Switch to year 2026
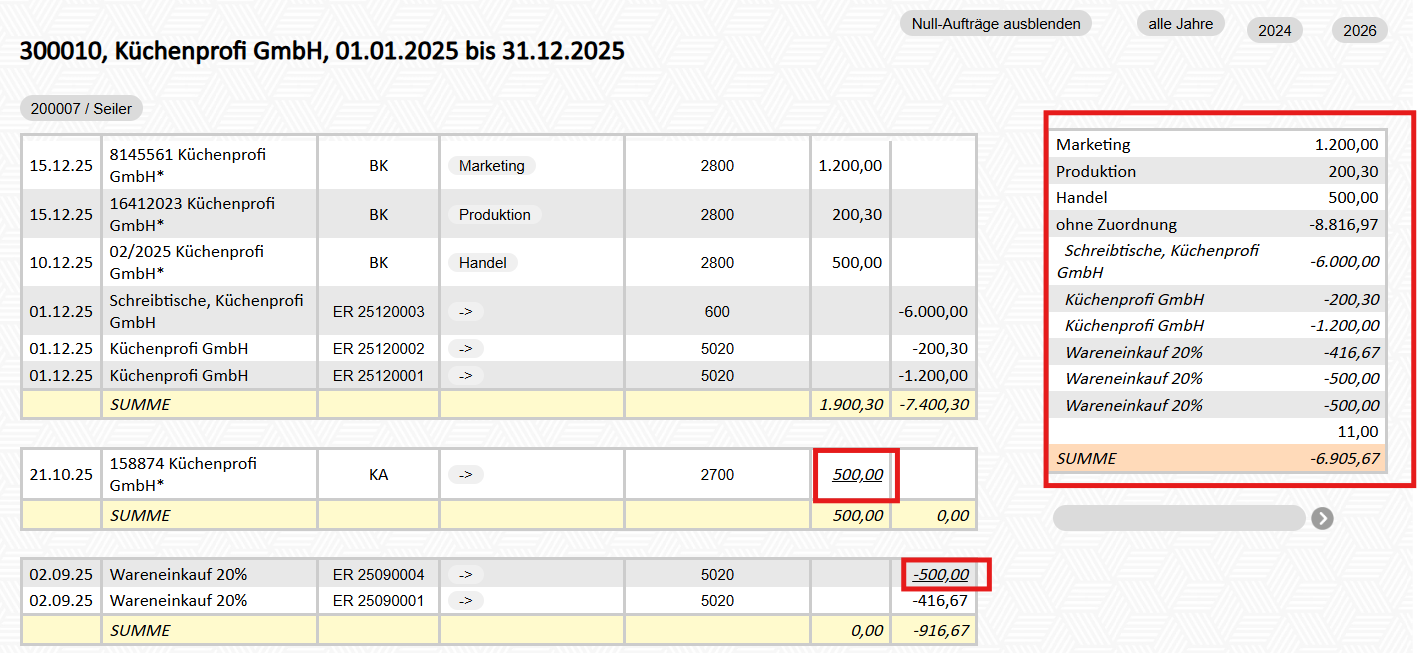1417x653 pixels. tap(1359, 31)
